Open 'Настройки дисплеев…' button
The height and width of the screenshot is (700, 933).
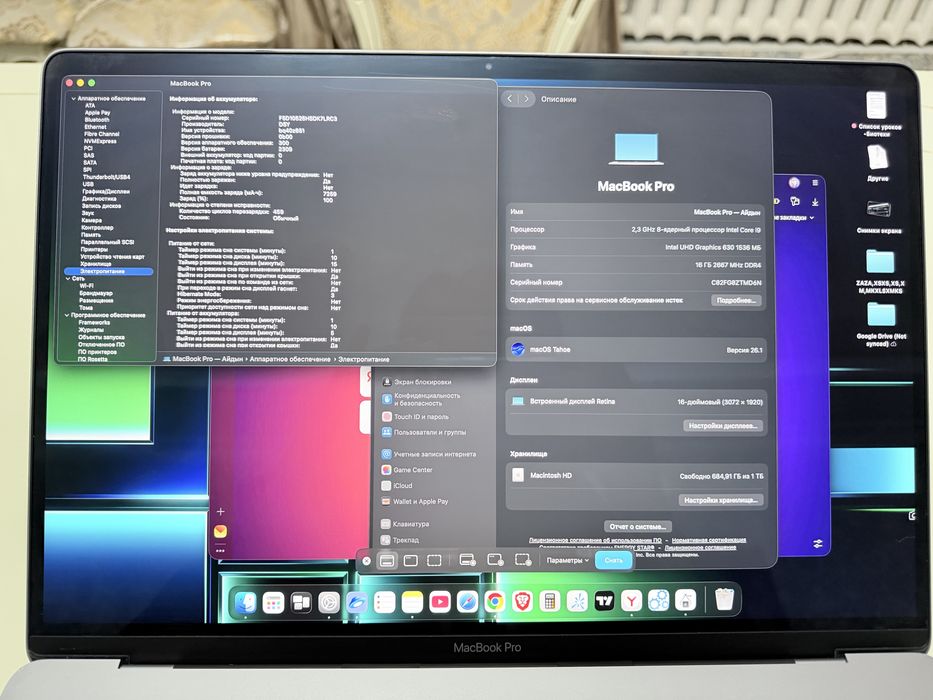click(723, 426)
